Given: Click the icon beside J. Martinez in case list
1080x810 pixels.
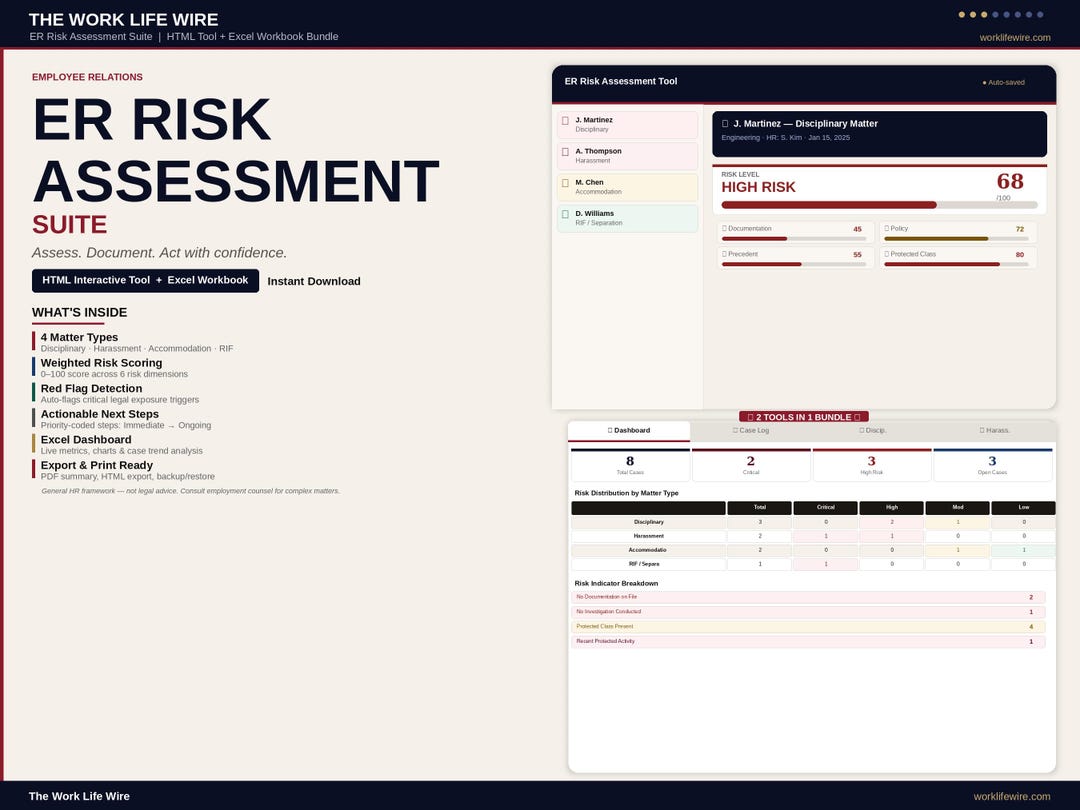Looking at the screenshot, I should [x=565, y=121].
